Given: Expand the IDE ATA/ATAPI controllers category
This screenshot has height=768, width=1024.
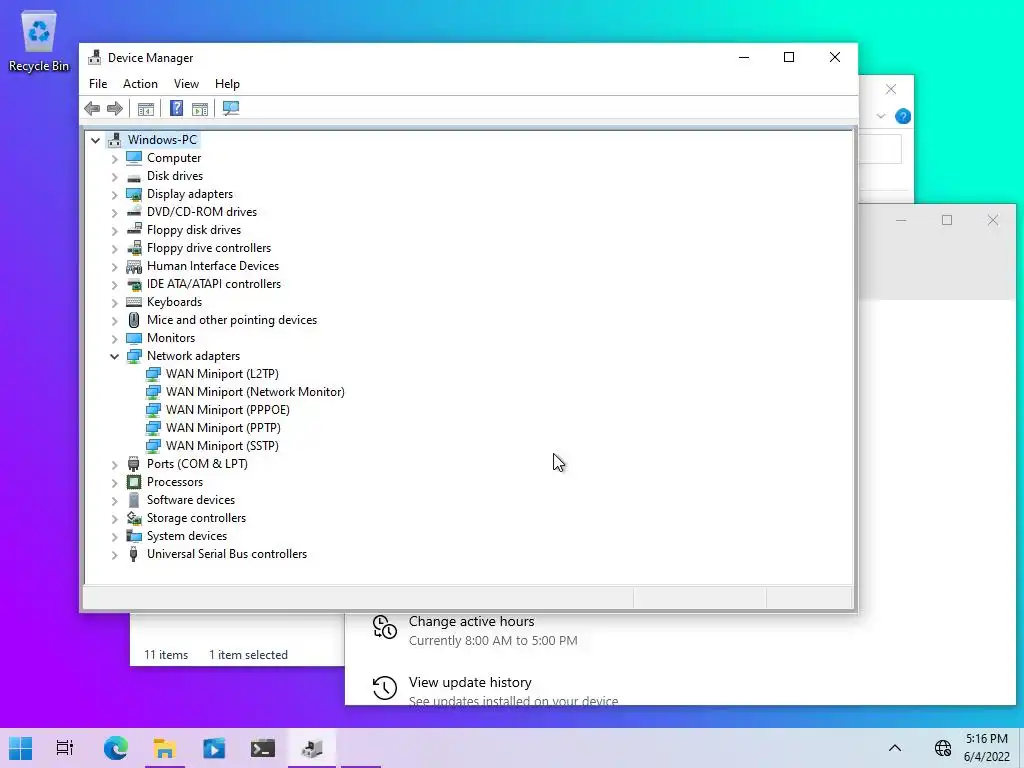Looking at the screenshot, I should tap(114, 285).
